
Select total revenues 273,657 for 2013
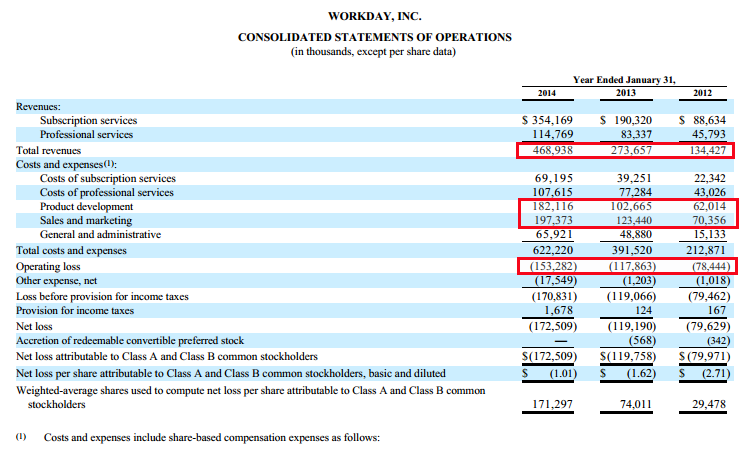pyautogui.click(x=631, y=150)
